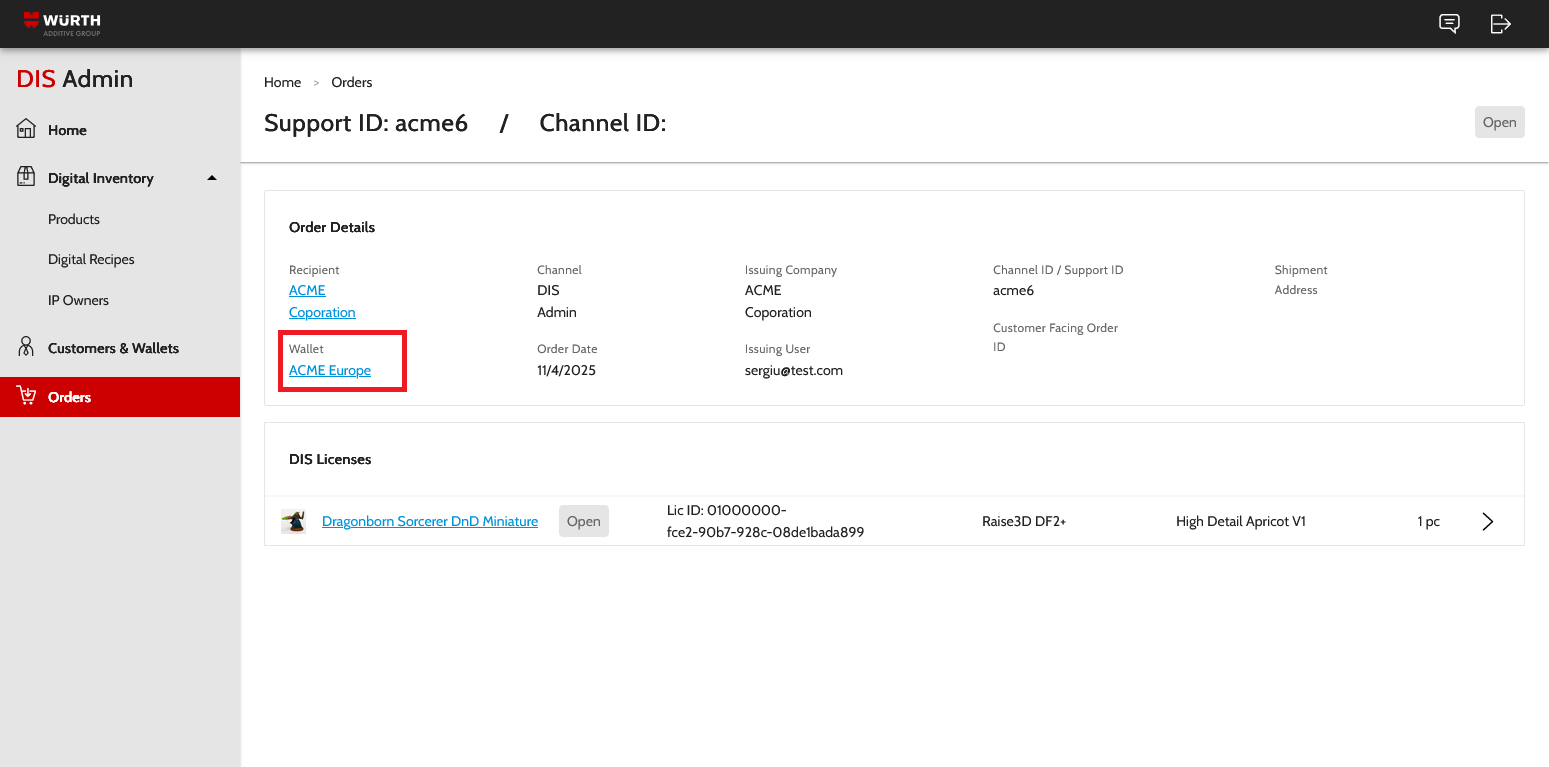The height and width of the screenshot is (767, 1549).
Task: Click Home in the breadcrumb
Action: [282, 82]
